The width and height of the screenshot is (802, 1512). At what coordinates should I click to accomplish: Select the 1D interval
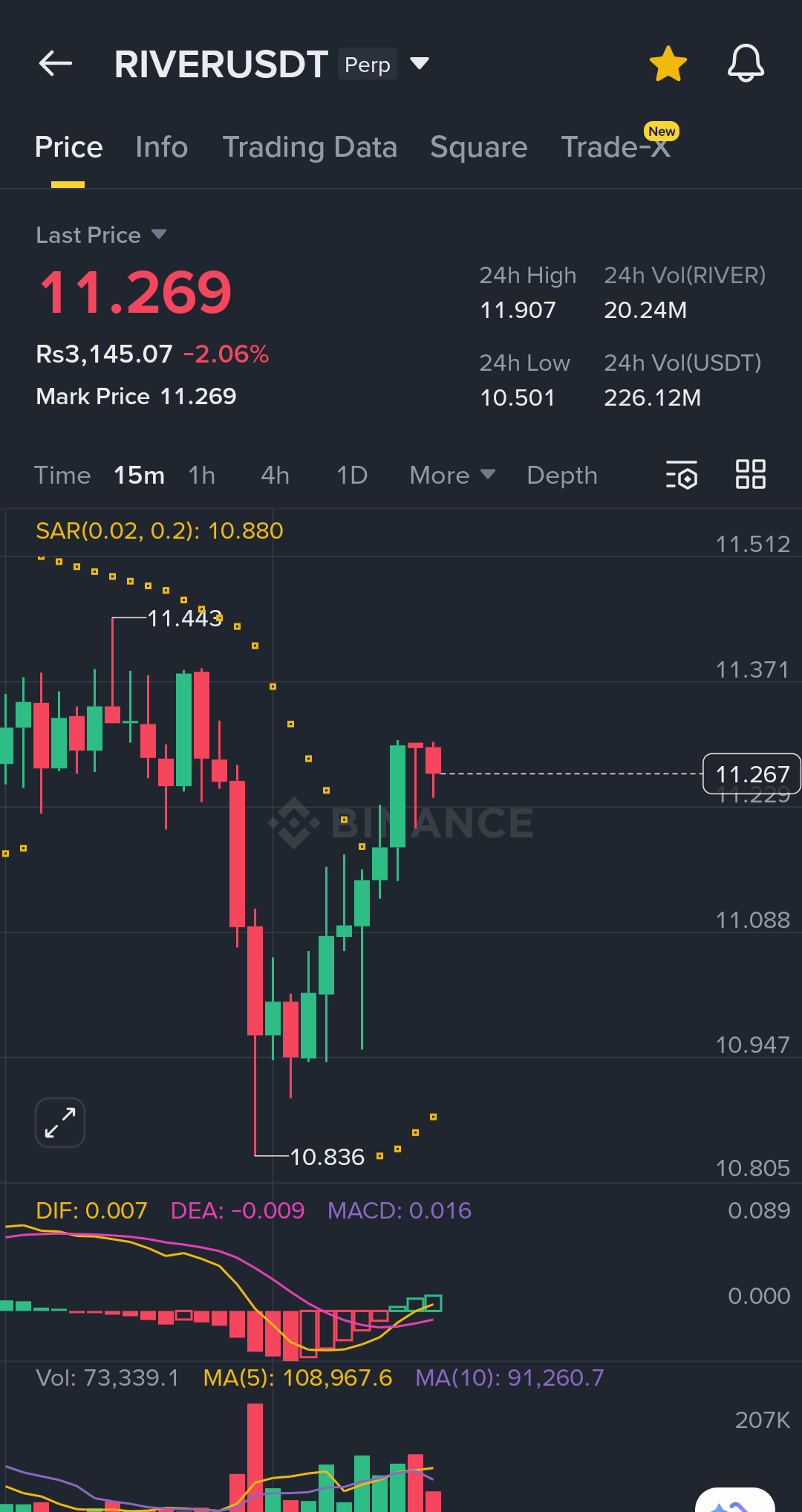point(352,476)
